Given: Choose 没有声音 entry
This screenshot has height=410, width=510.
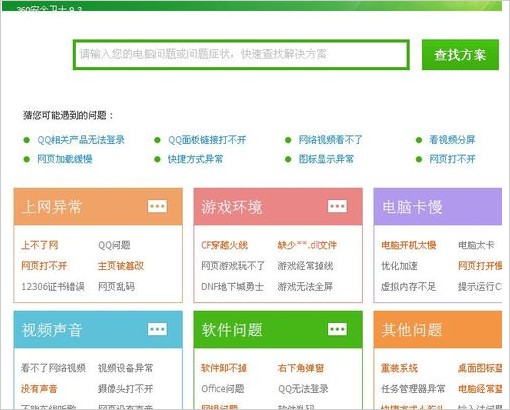Looking at the screenshot, I should coord(39,388).
